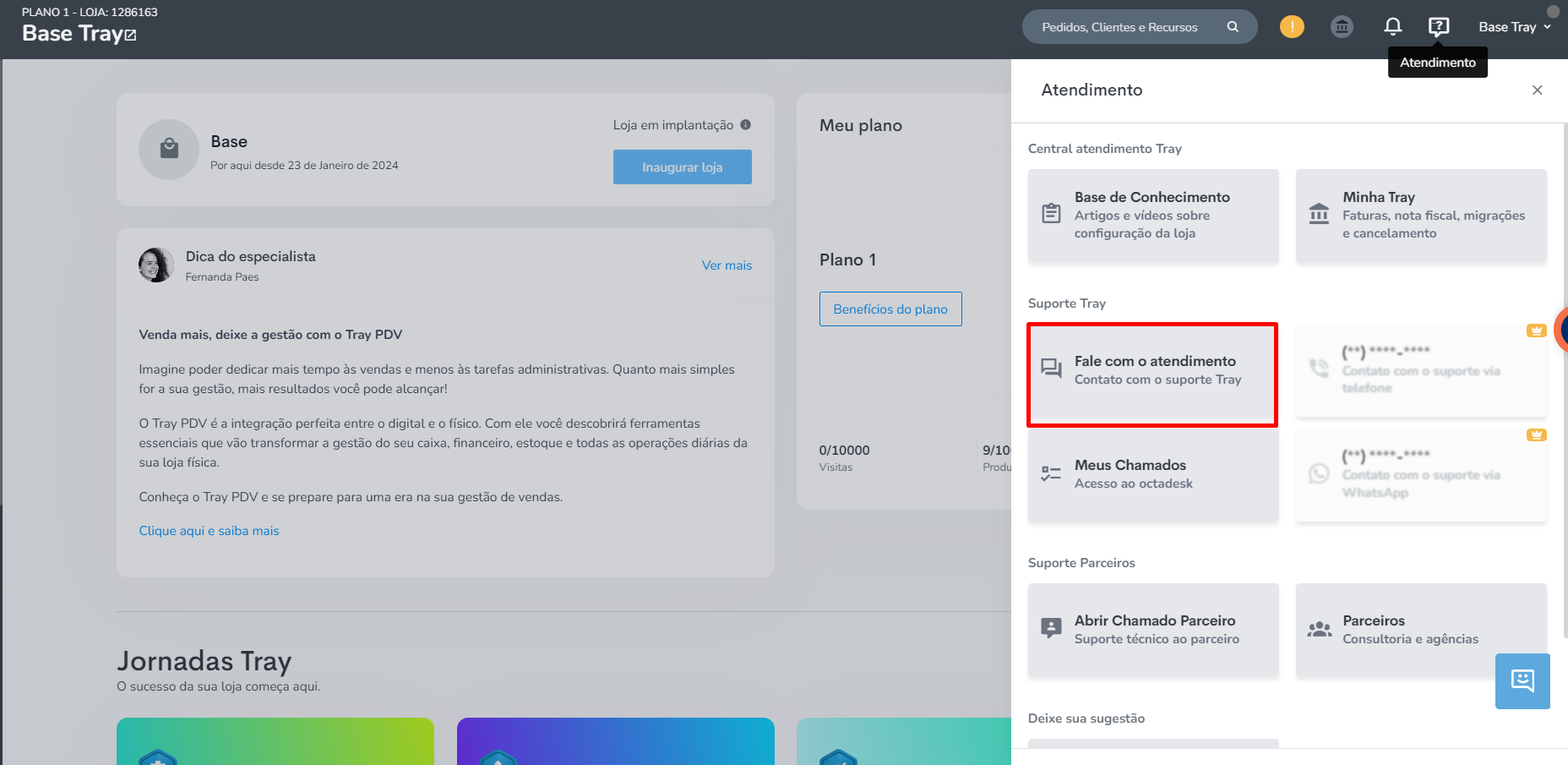1568x765 pixels.
Task: Click the Deixe sua sugestão heading
Action: coord(1086,719)
